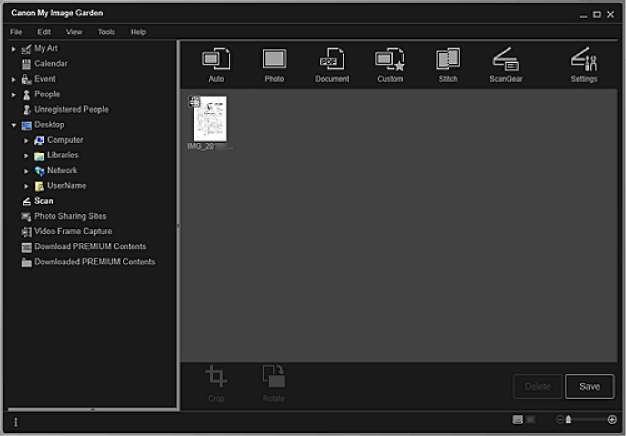Collapse the Desktop tree node
This screenshot has width=626, height=436.
[x=14, y=125]
